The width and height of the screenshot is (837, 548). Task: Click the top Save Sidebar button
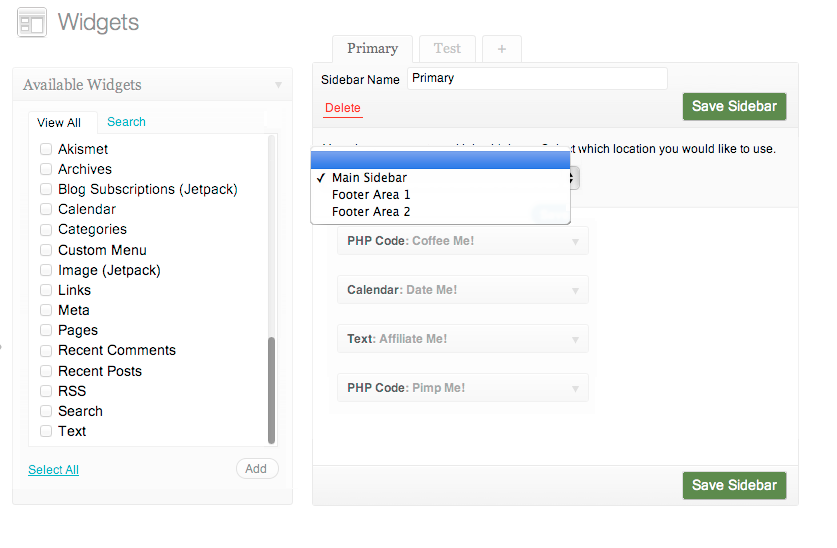(734, 107)
